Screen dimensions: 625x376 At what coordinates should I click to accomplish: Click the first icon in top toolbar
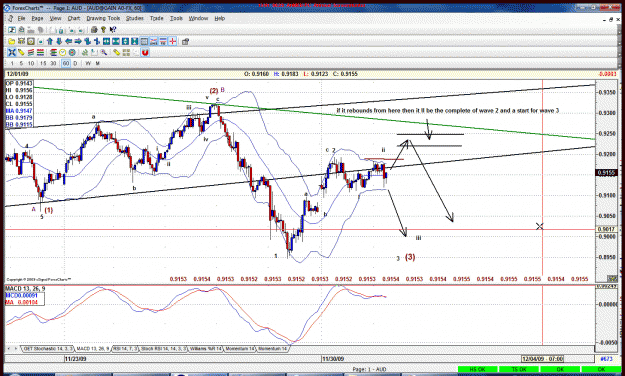coord(12,30)
